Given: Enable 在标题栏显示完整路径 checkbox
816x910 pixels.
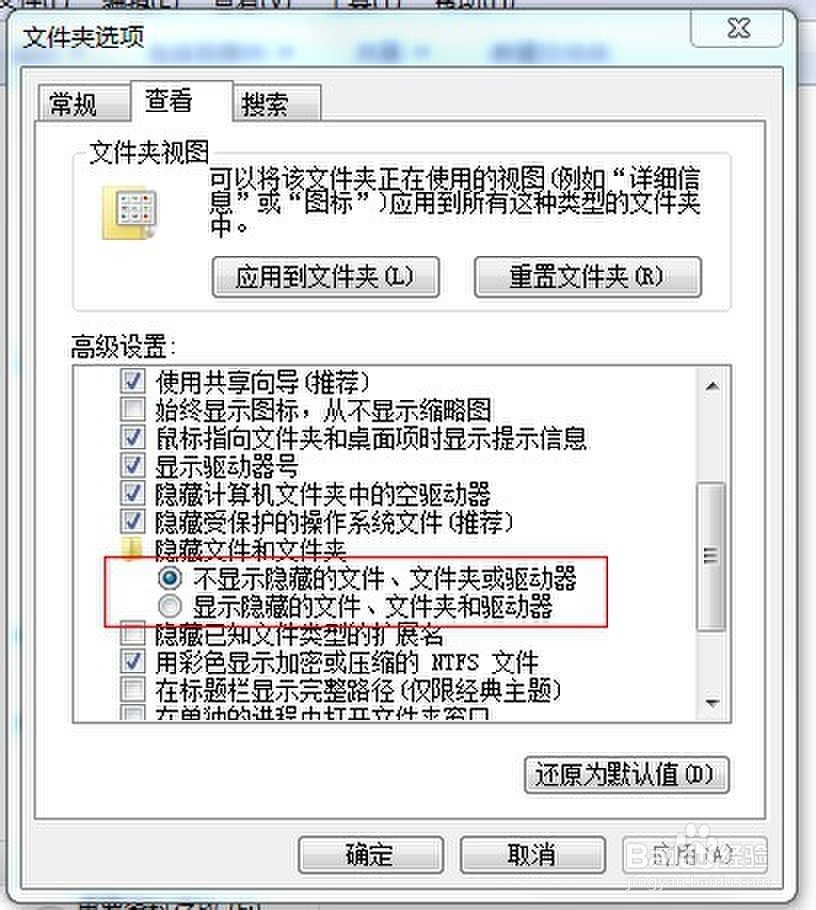Looking at the screenshot, I should pyautogui.click(x=132, y=690).
